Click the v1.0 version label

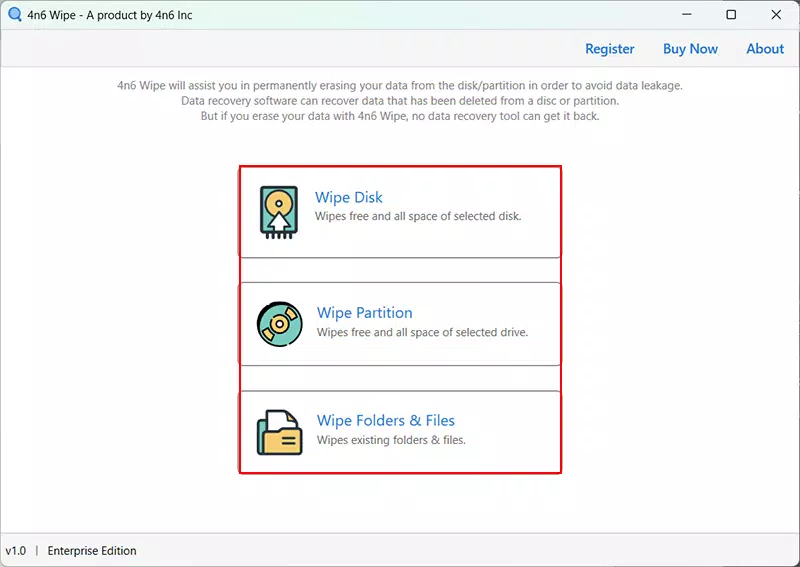(x=16, y=551)
